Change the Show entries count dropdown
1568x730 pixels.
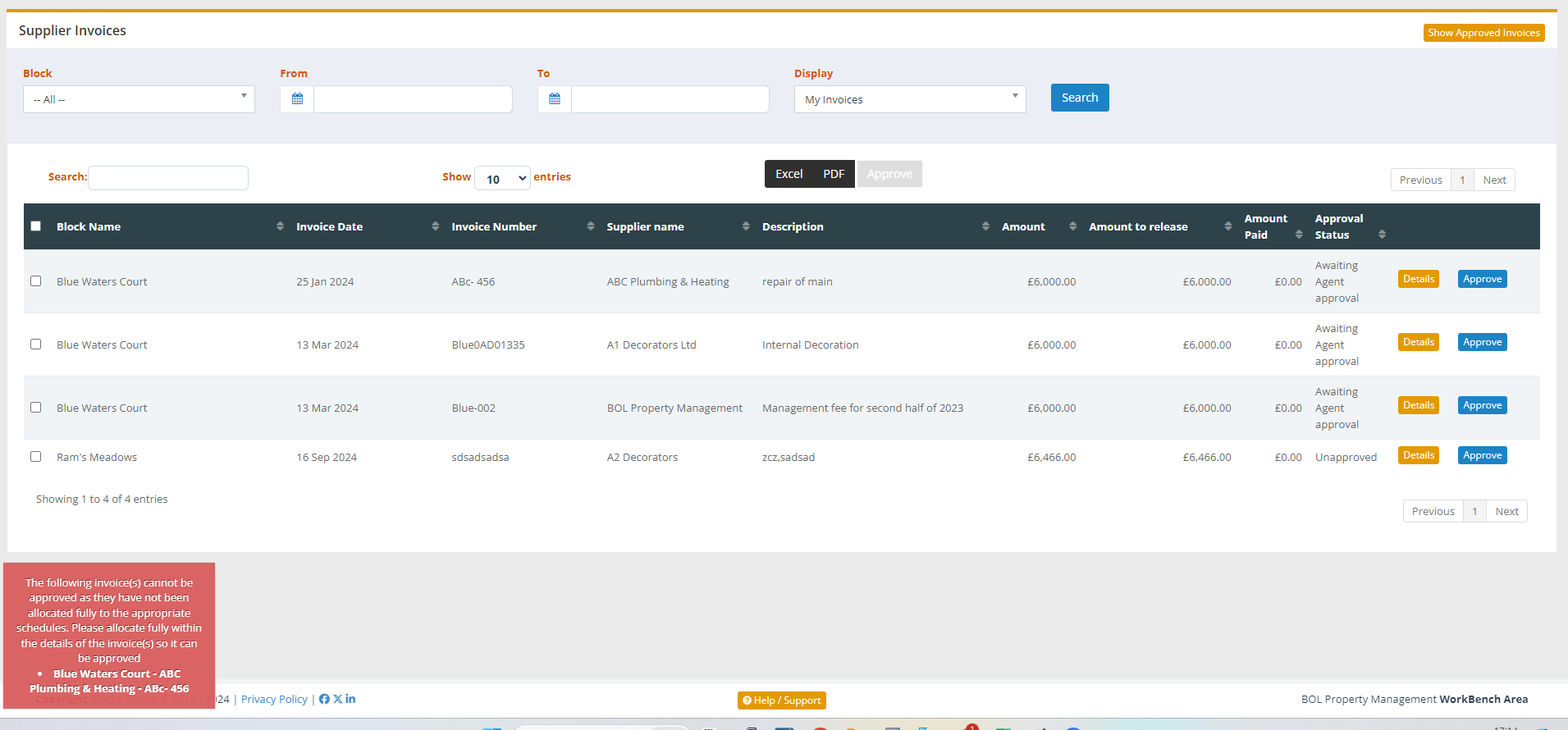click(x=502, y=179)
